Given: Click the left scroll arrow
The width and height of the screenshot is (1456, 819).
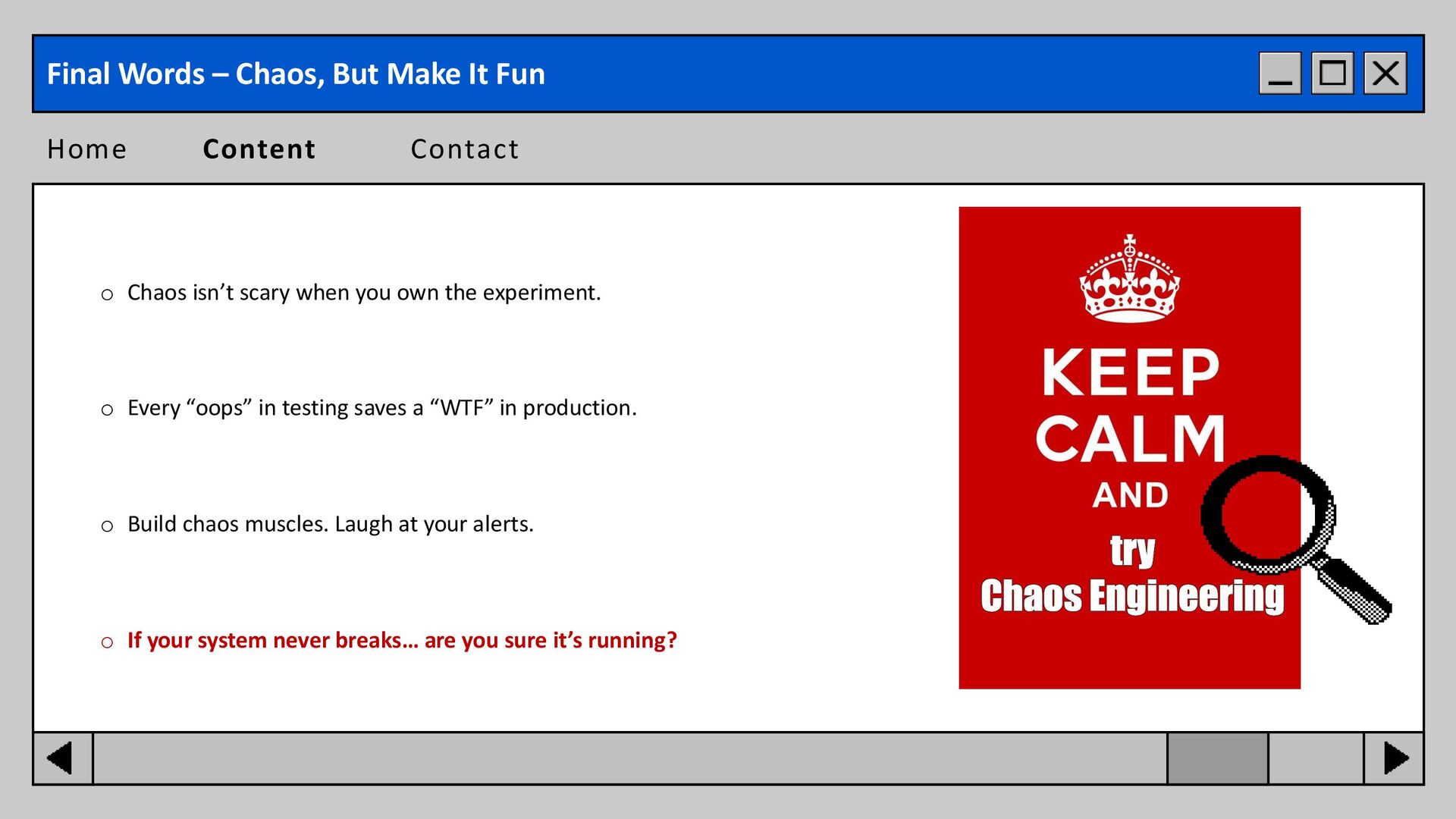Looking at the screenshot, I should pos(62,758).
